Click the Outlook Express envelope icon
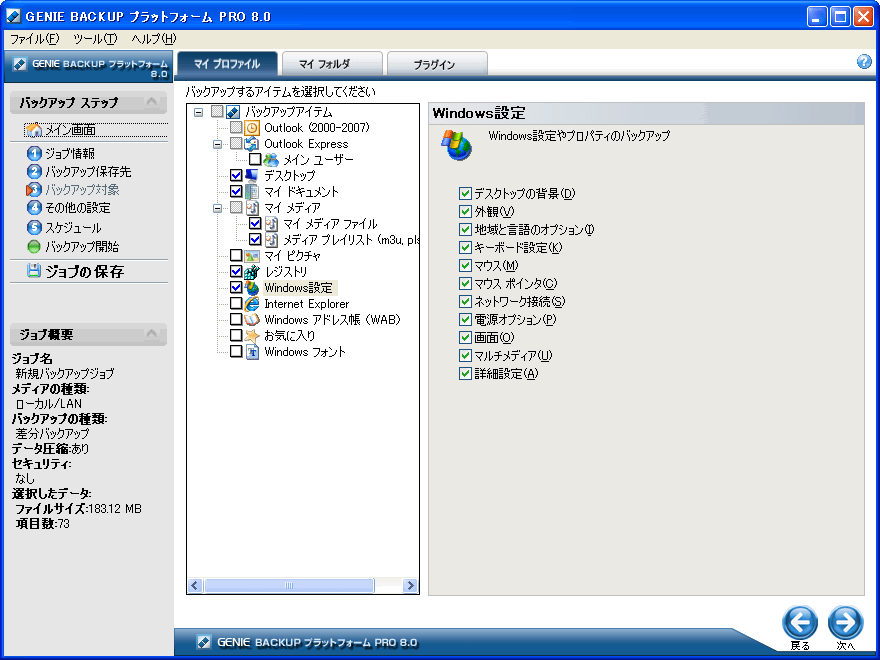 (252, 144)
